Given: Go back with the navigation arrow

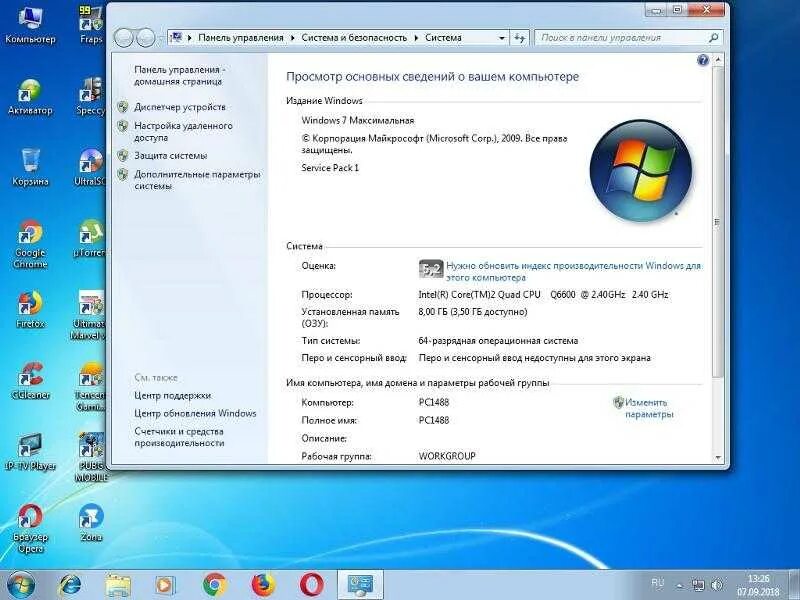Looking at the screenshot, I should [x=123, y=38].
